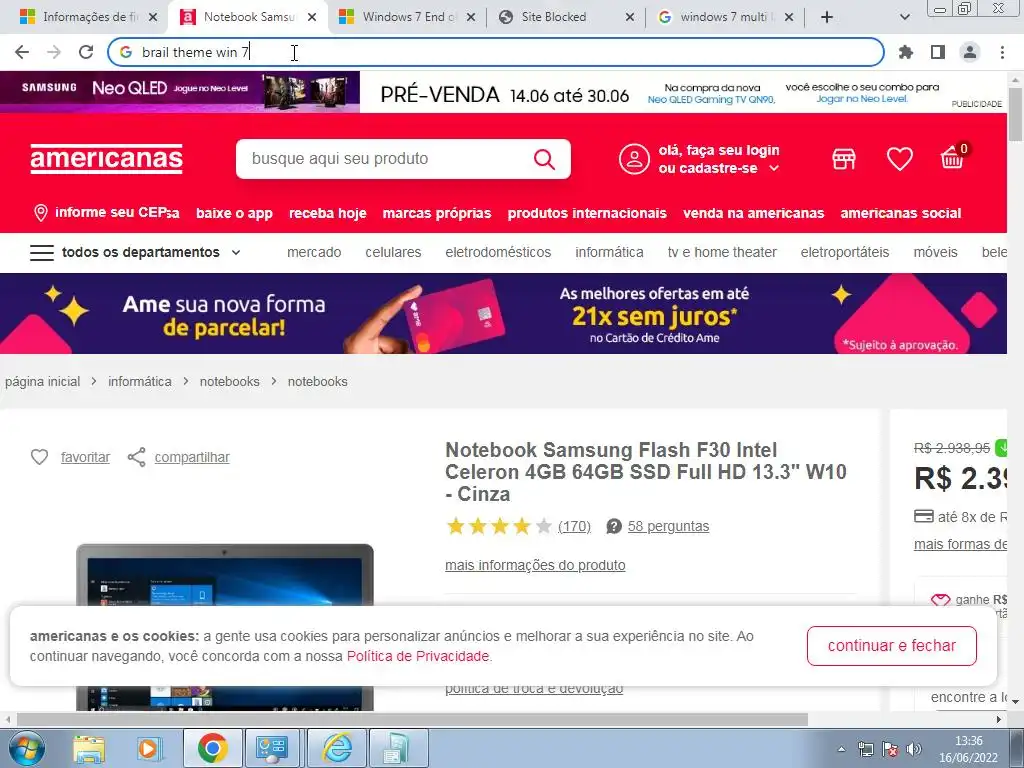Click Action Center flag tray icon
This screenshot has height=768, width=1024.
tap(889, 749)
